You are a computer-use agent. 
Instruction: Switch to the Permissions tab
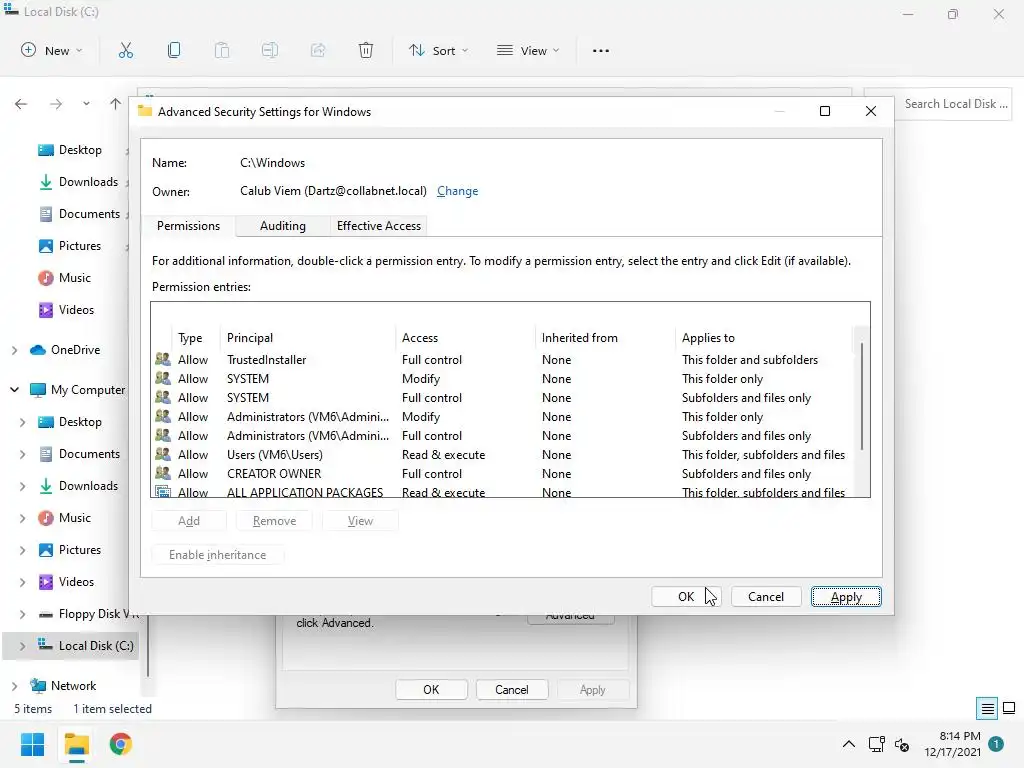188,226
